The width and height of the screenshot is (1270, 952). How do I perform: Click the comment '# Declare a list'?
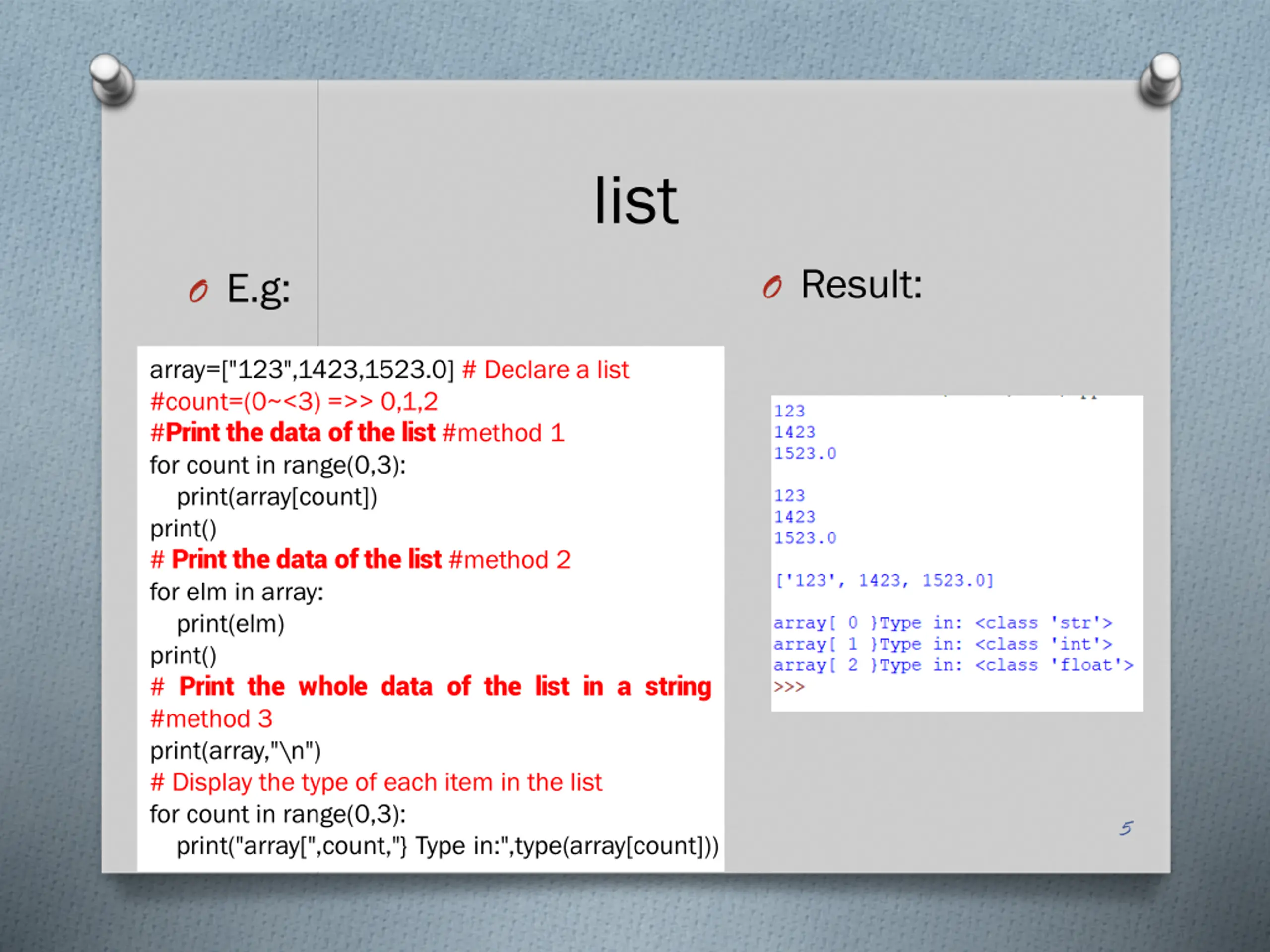click(x=545, y=370)
